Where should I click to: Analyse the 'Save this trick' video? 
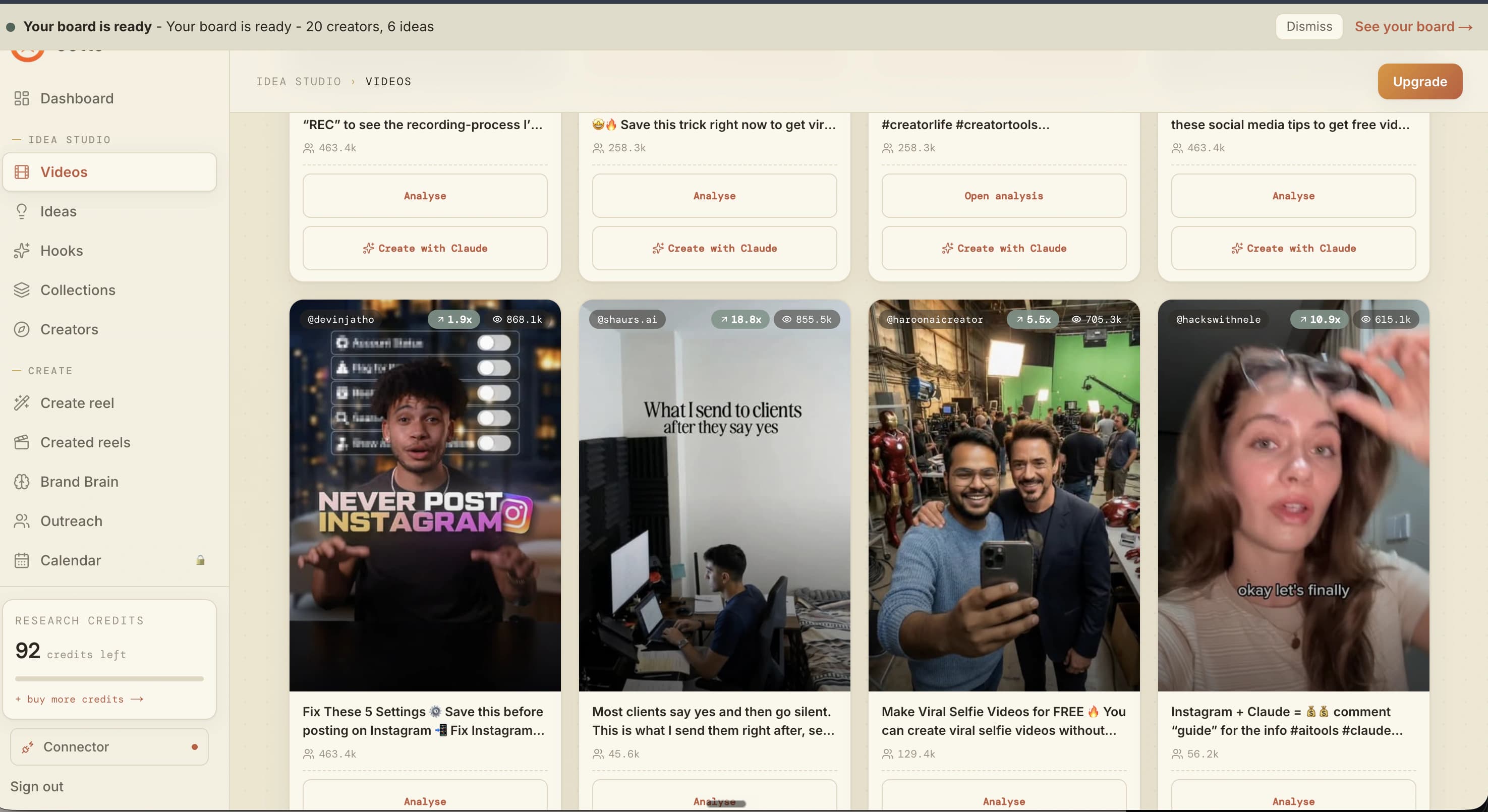715,196
